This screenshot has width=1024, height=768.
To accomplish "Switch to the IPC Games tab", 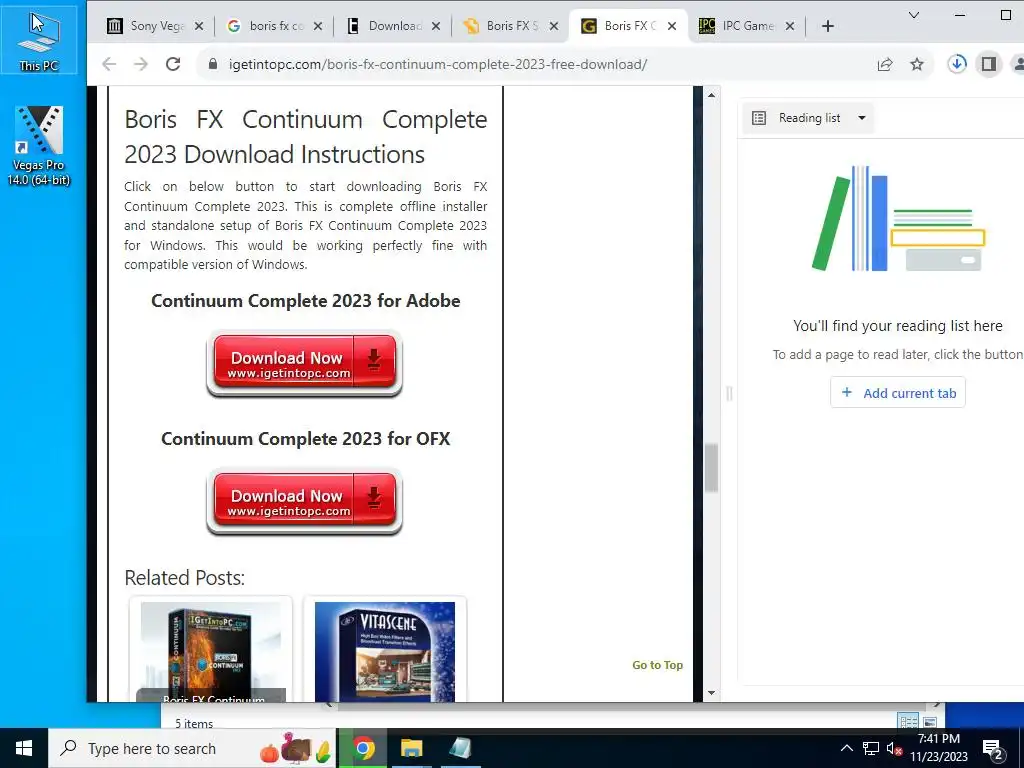I will coord(748,26).
